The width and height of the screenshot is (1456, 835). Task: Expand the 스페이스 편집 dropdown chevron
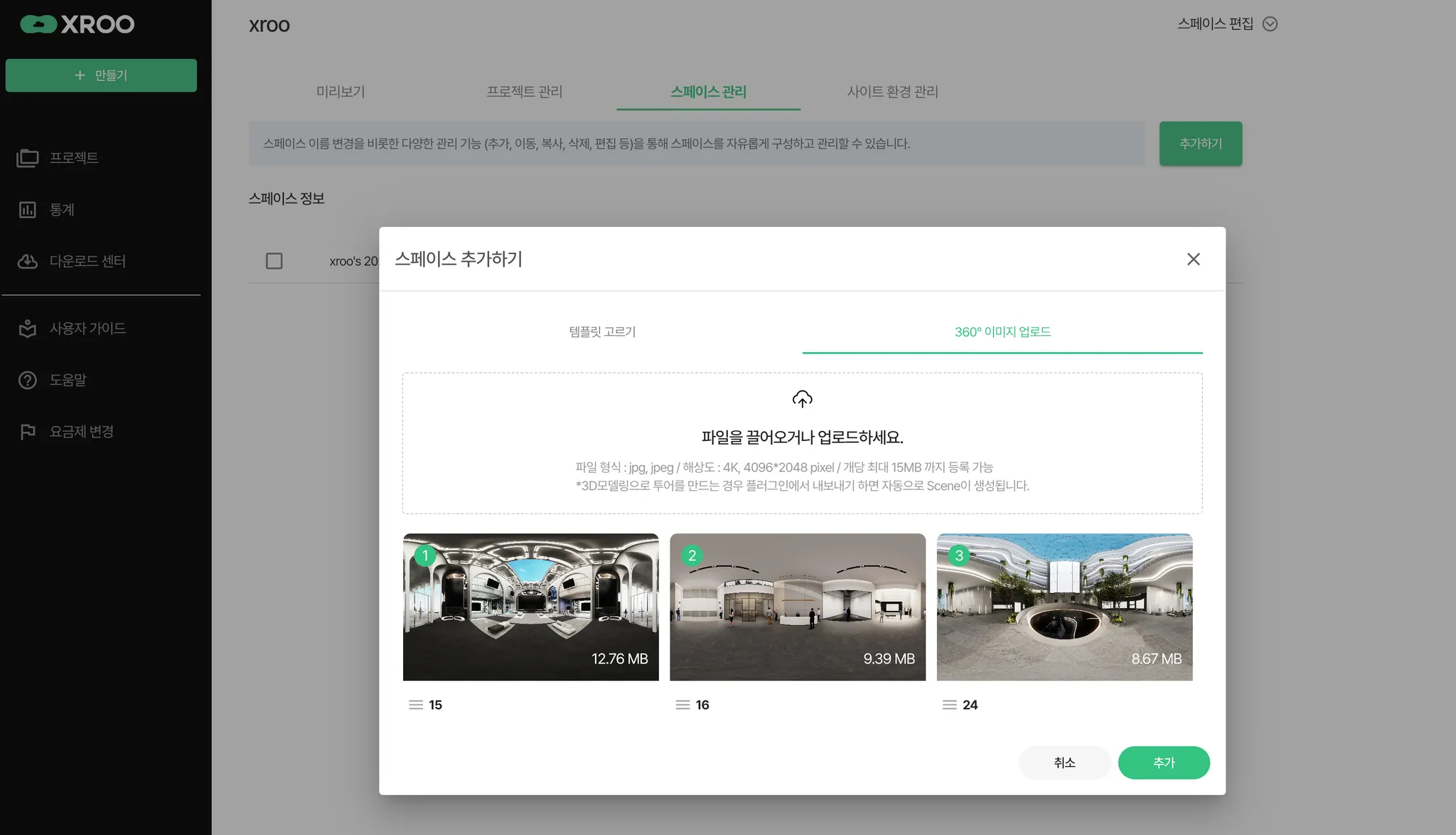[1270, 24]
